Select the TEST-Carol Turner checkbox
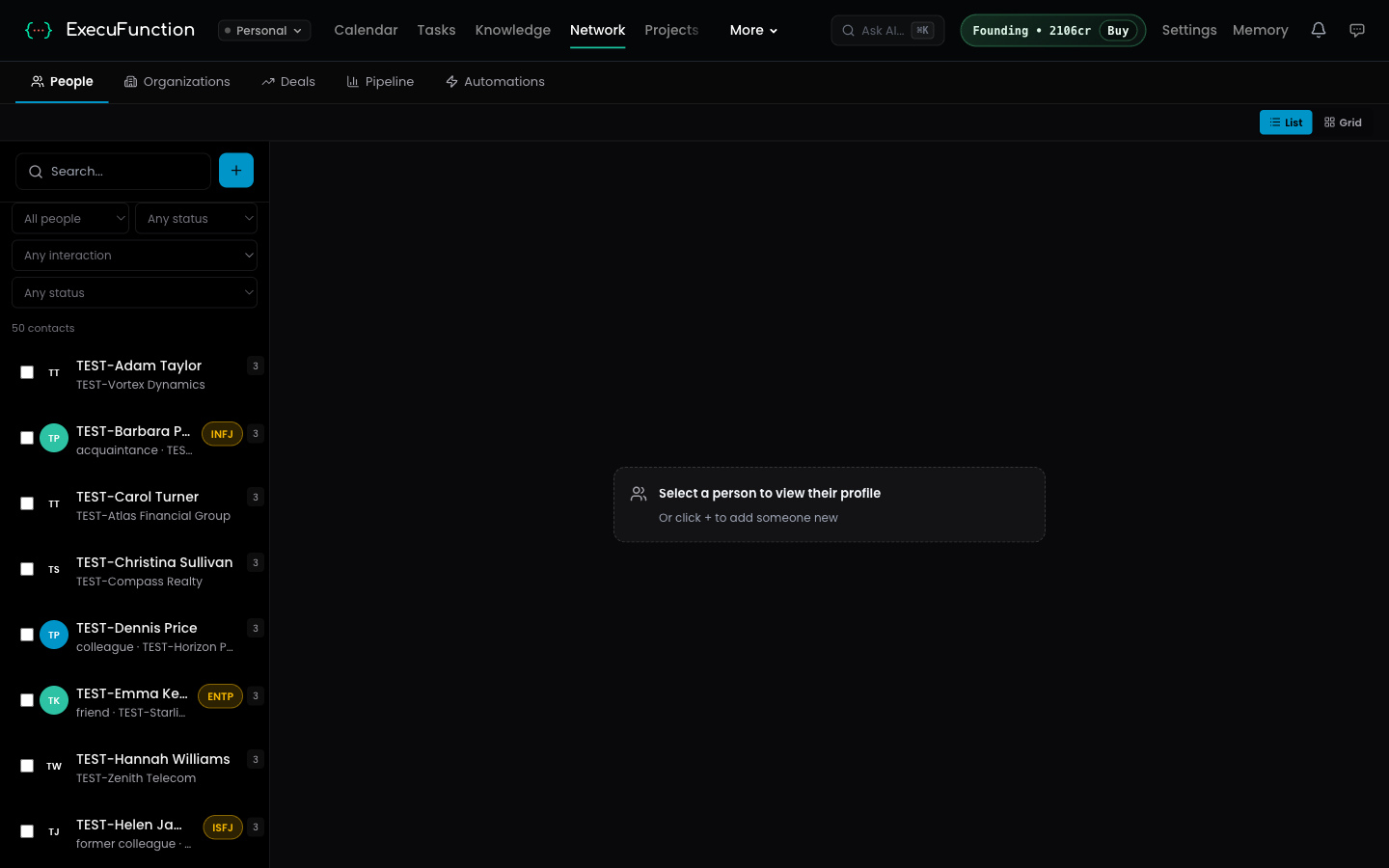The height and width of the screenshot is (868, 1389). [x=27, y=503]
